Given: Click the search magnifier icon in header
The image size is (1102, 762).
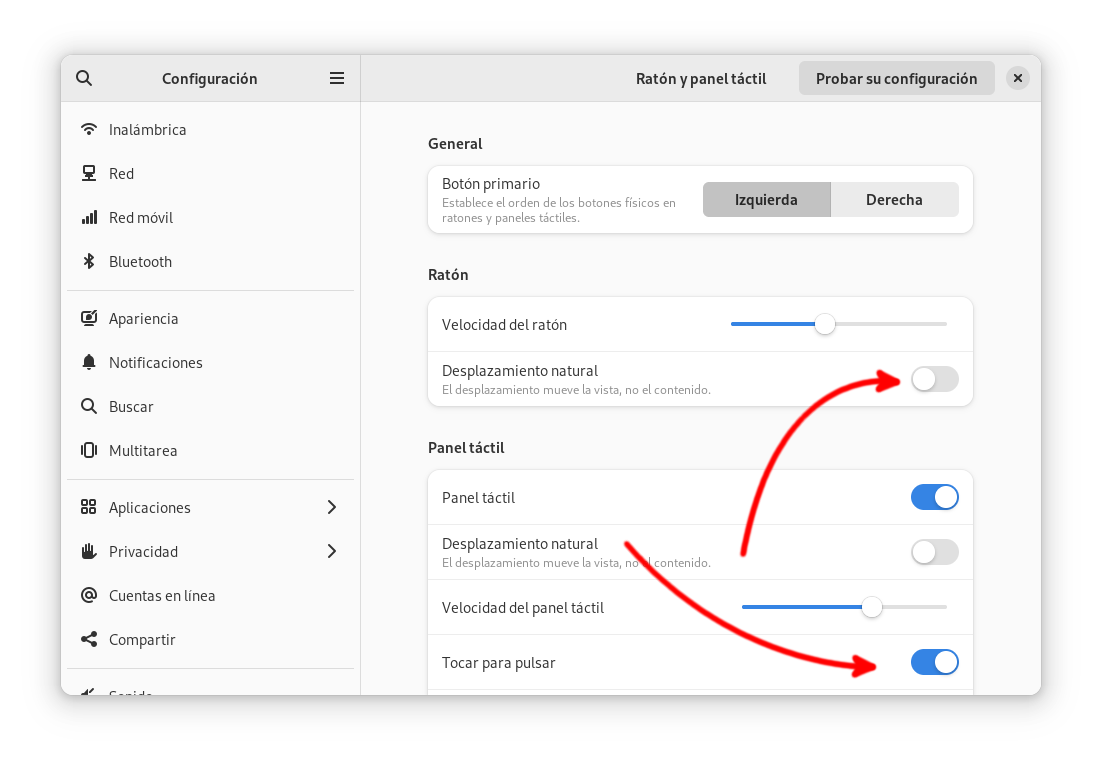Looking at the screenshot, I should pos(84,78).
